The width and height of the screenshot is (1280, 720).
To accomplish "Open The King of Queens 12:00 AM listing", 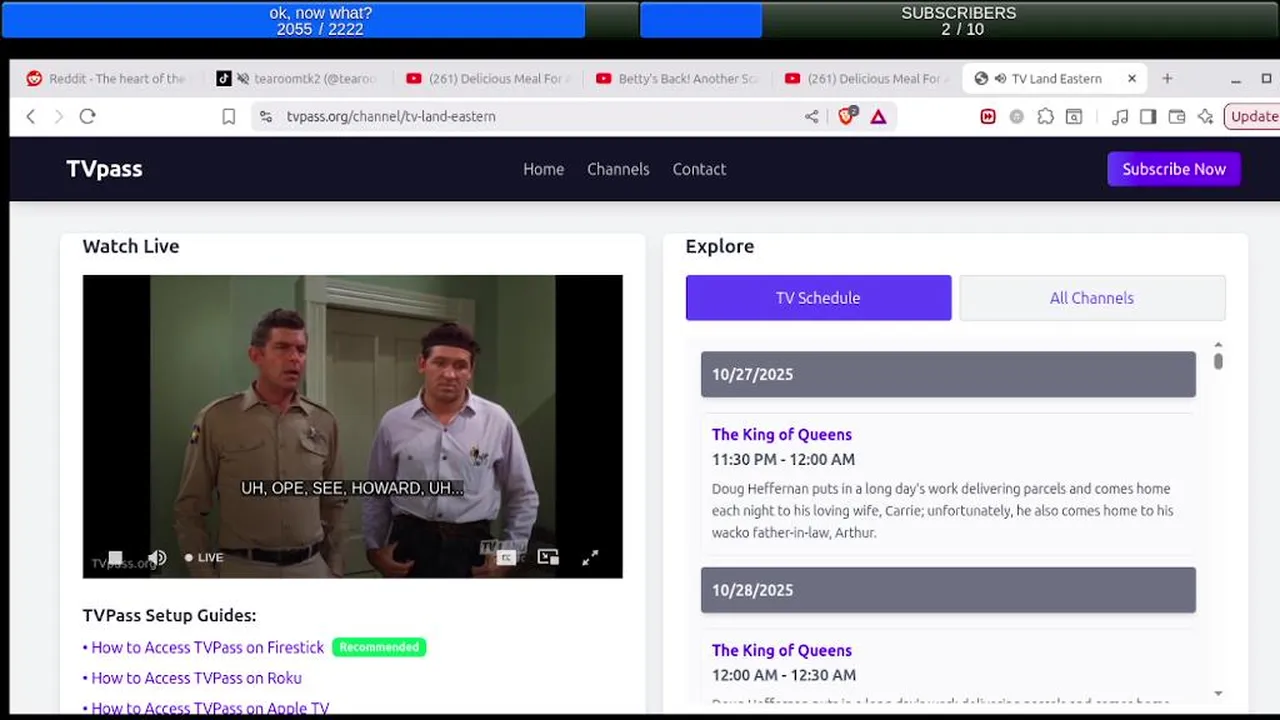I will coord(782,650).
